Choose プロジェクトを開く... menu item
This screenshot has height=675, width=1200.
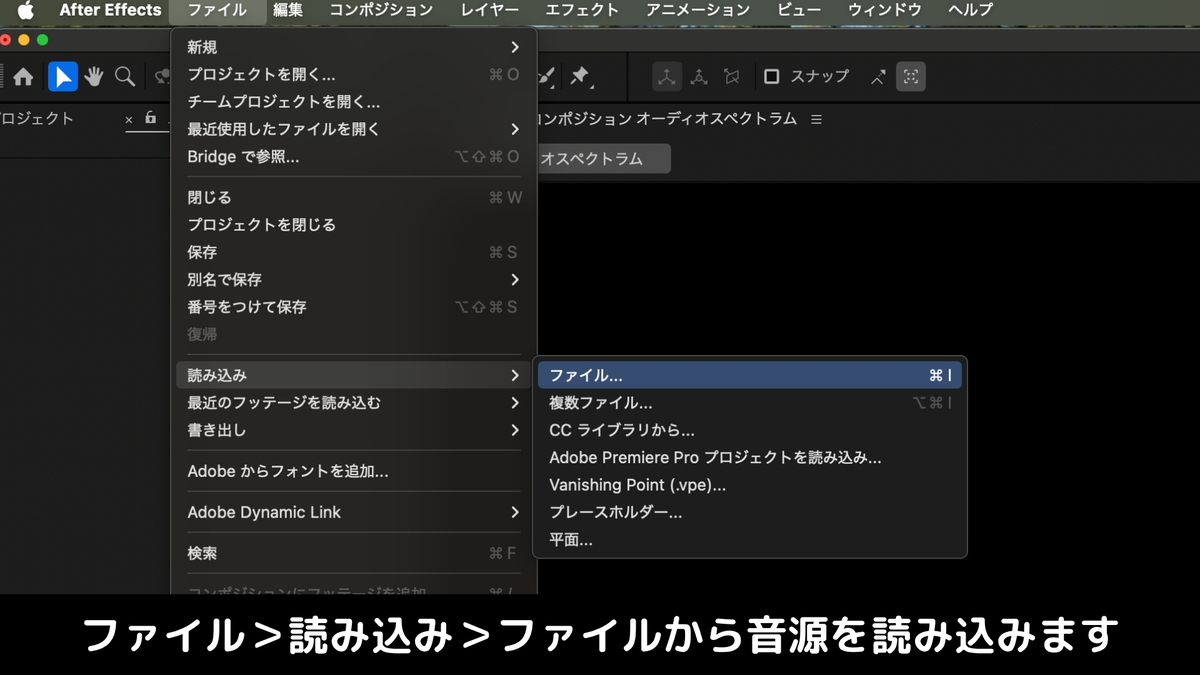click(354, 75)
